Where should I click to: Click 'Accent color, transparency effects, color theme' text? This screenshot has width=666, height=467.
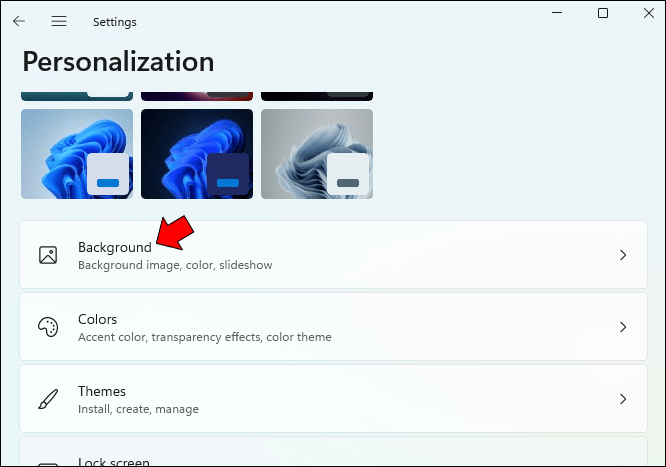205,337
